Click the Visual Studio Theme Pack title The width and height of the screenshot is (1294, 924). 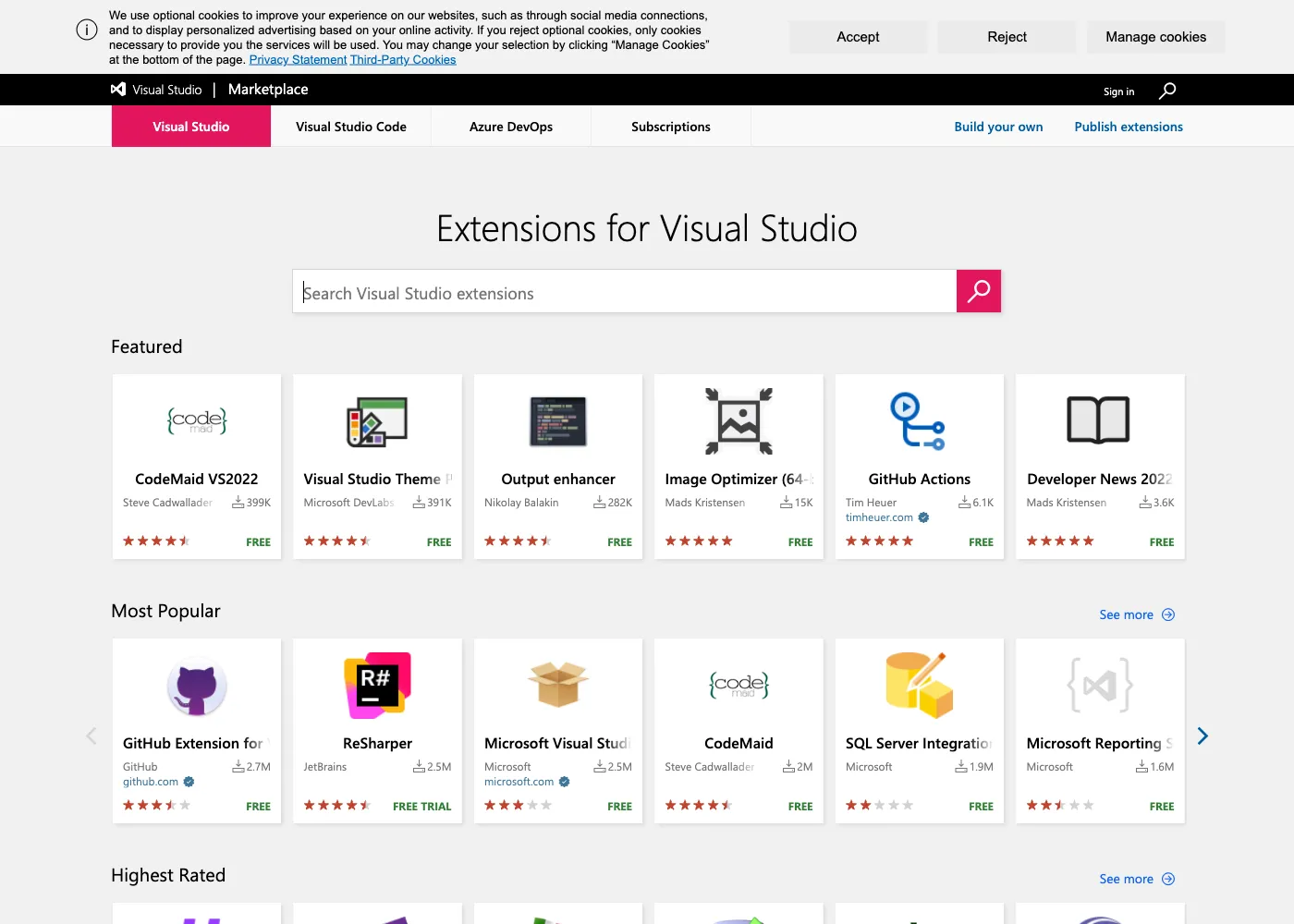pos(377,479)
